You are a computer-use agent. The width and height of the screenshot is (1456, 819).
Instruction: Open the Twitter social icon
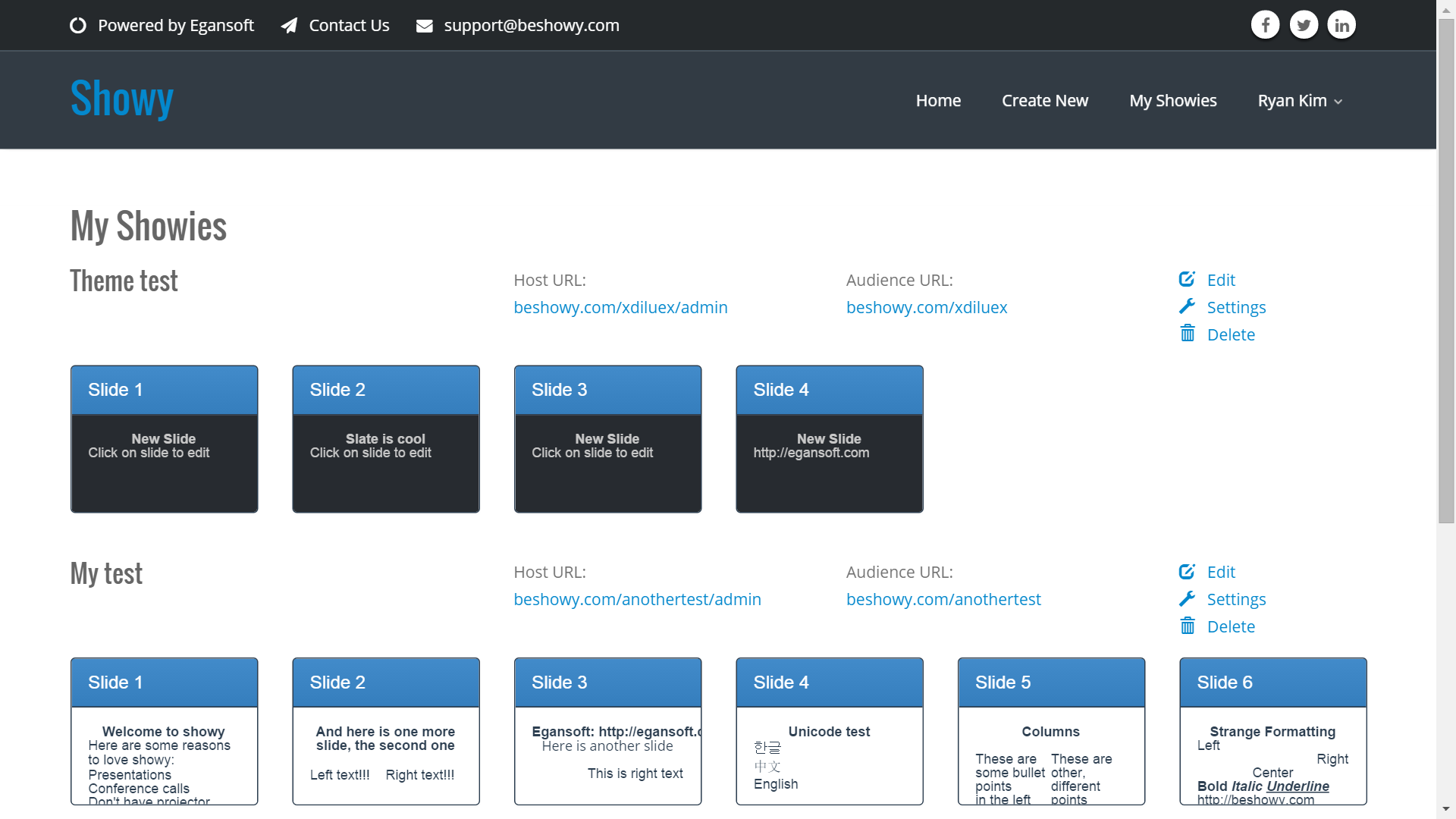[1304, 25]
